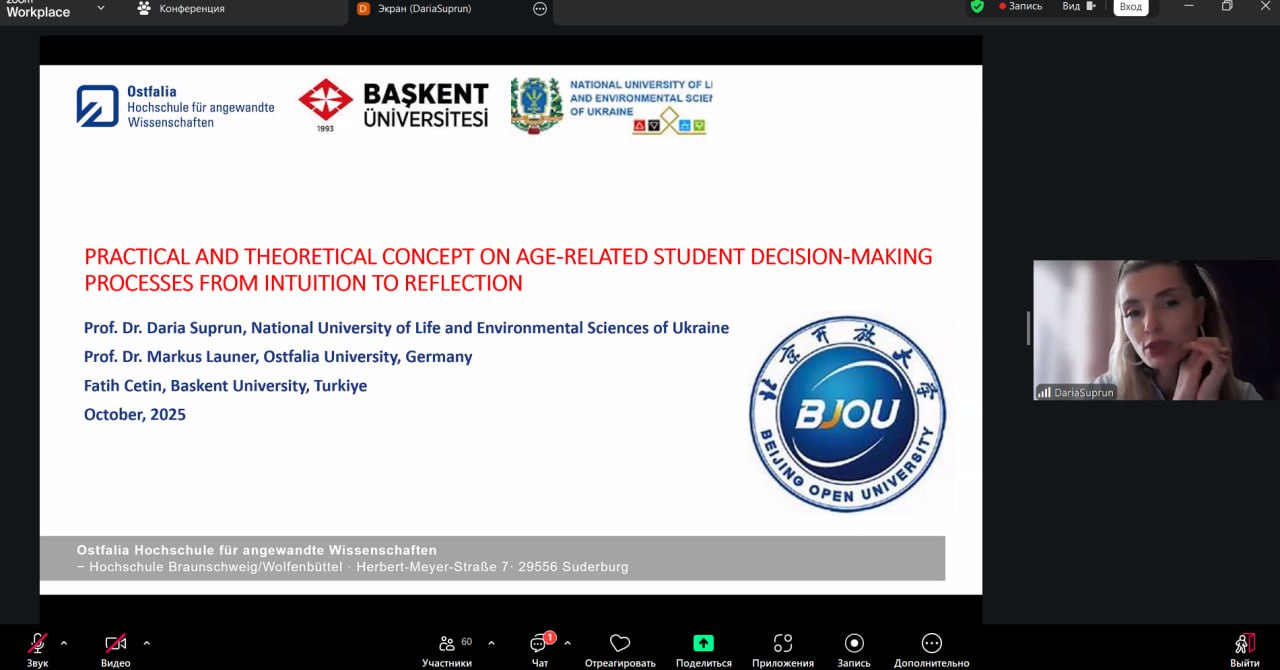Click the Вход sign-in button
This screenshot has height=670, width=1280.
[1130, 7]
